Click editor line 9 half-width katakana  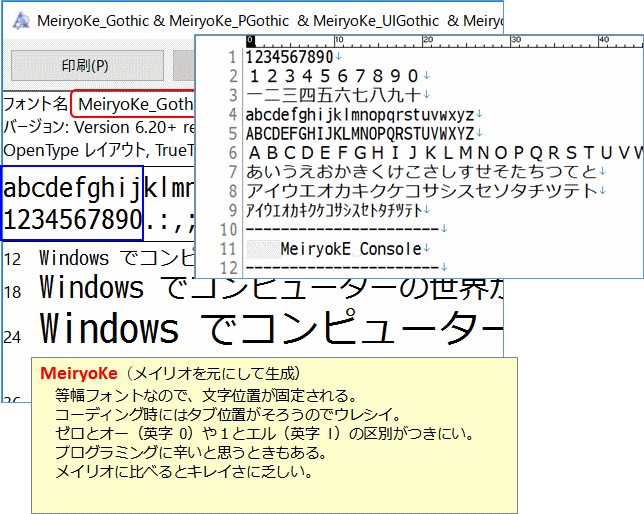(334, 210)
